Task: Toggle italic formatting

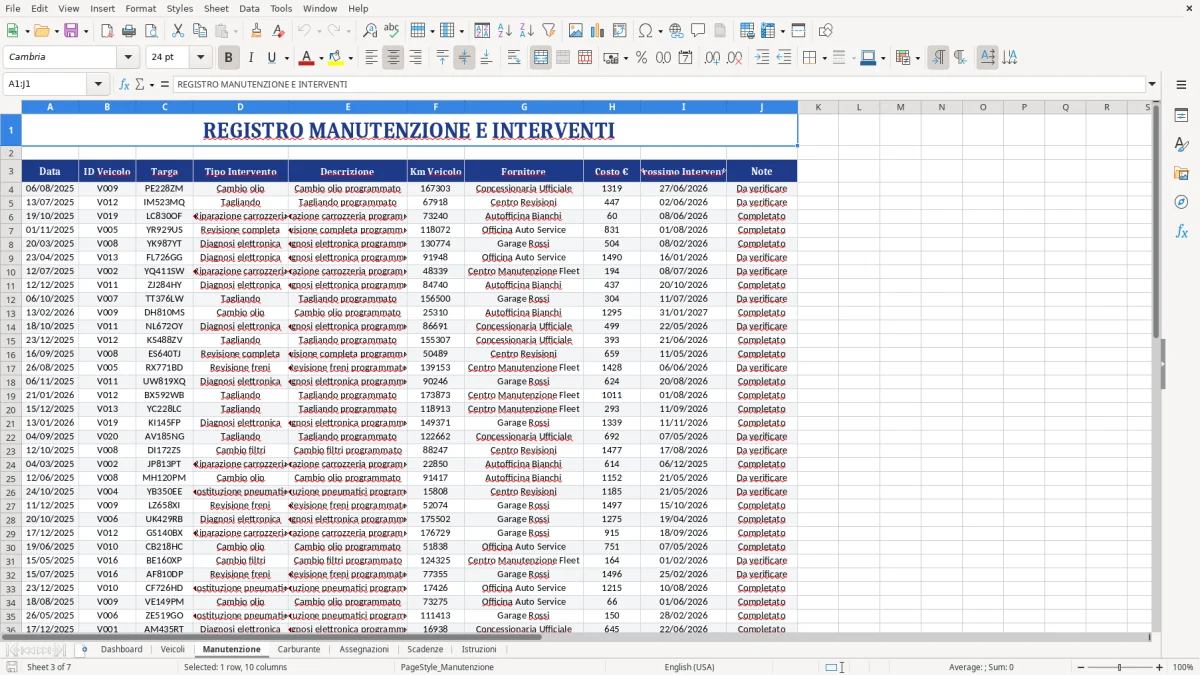Action: [x=251, y=57]
